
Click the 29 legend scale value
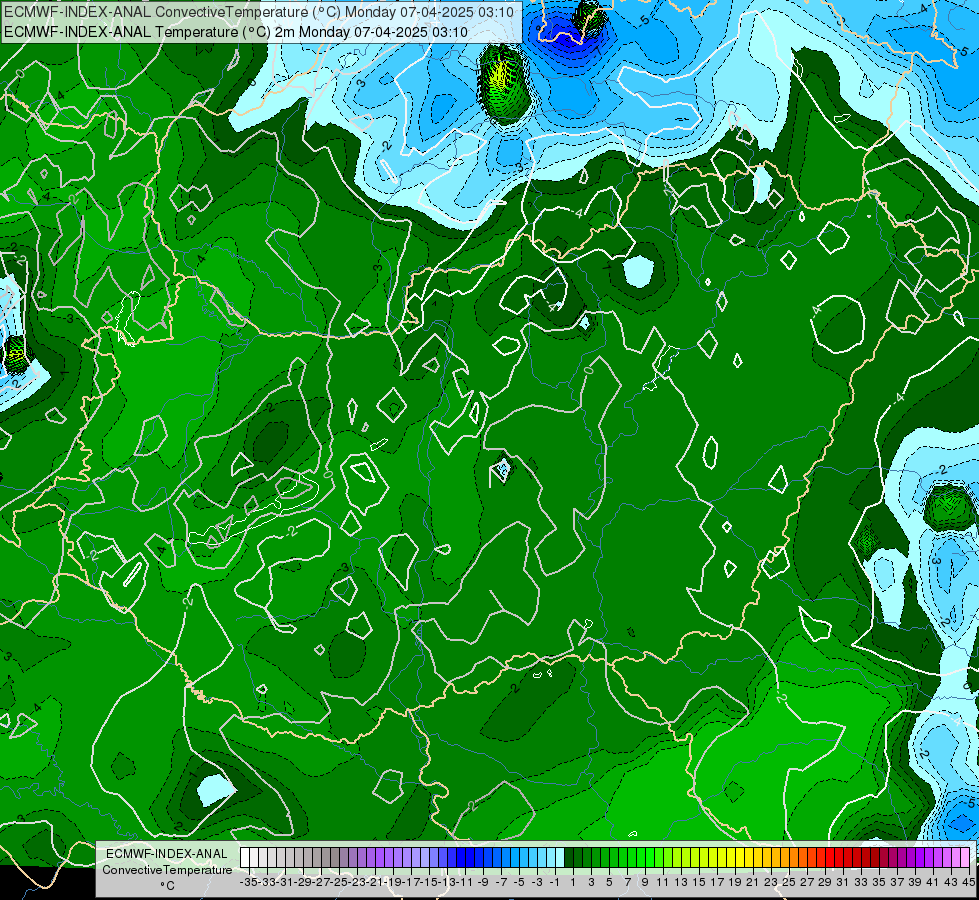click(825, 882)
